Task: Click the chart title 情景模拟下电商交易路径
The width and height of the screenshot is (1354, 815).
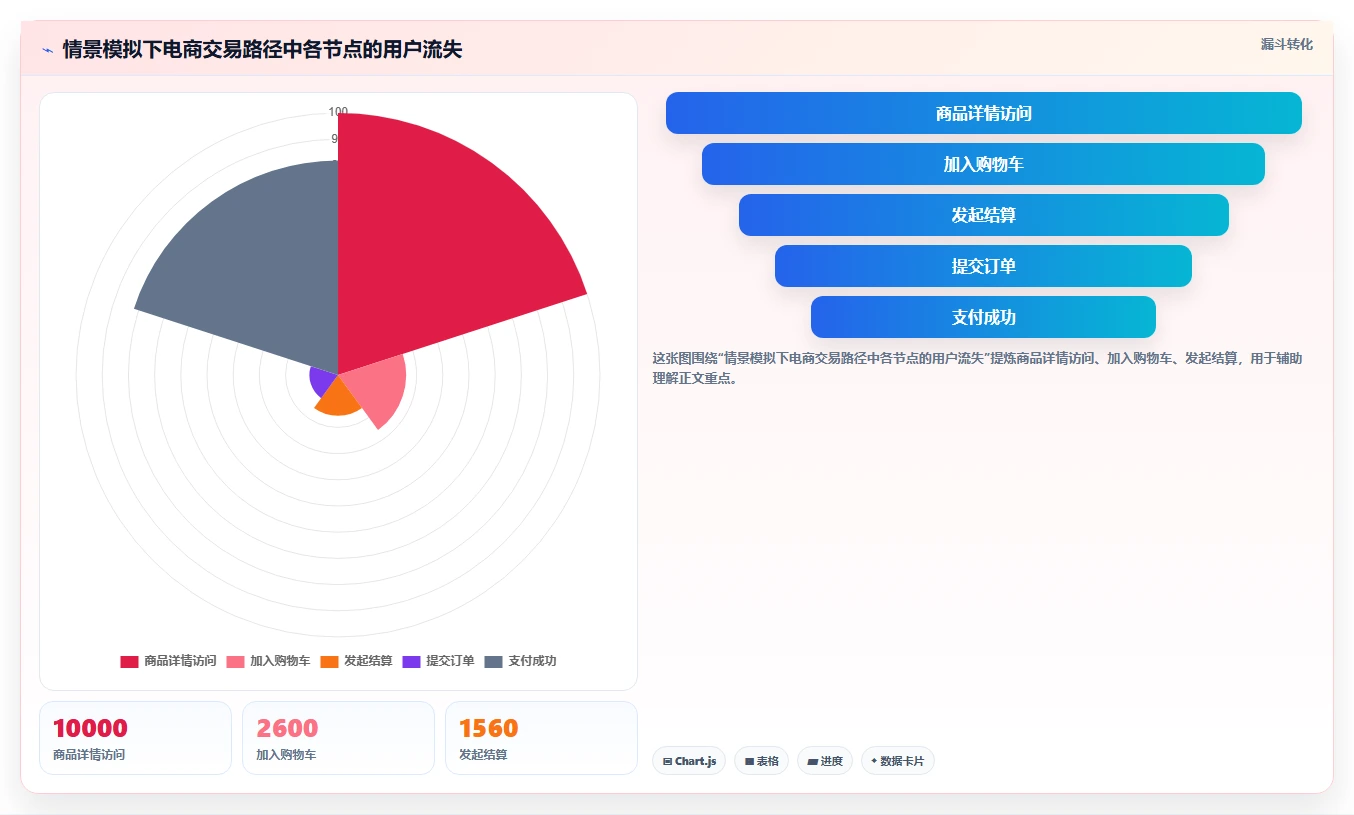Action: click(262, 49)
